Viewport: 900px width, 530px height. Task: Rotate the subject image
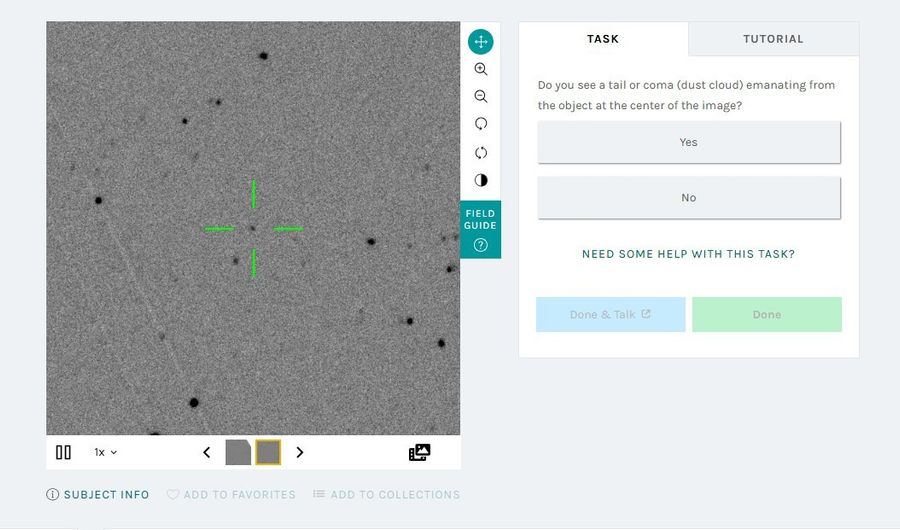click(x=481, y=124)
